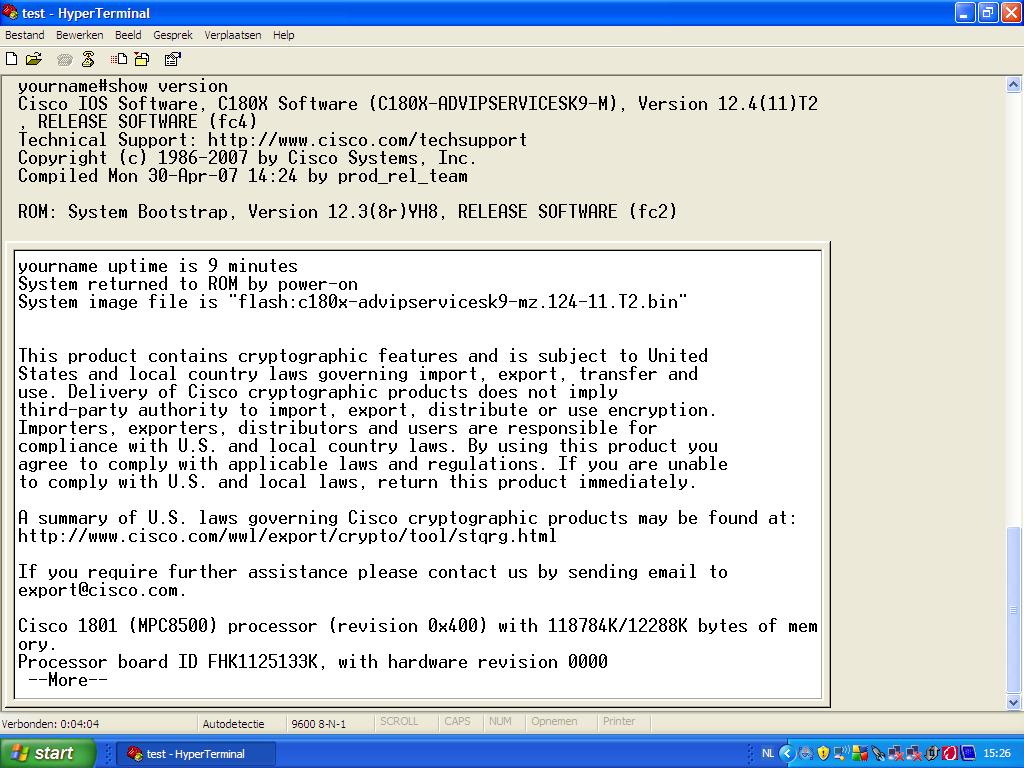
Task: Expand hidden system tray icons arrow
Action: click(x=787, y=753)
